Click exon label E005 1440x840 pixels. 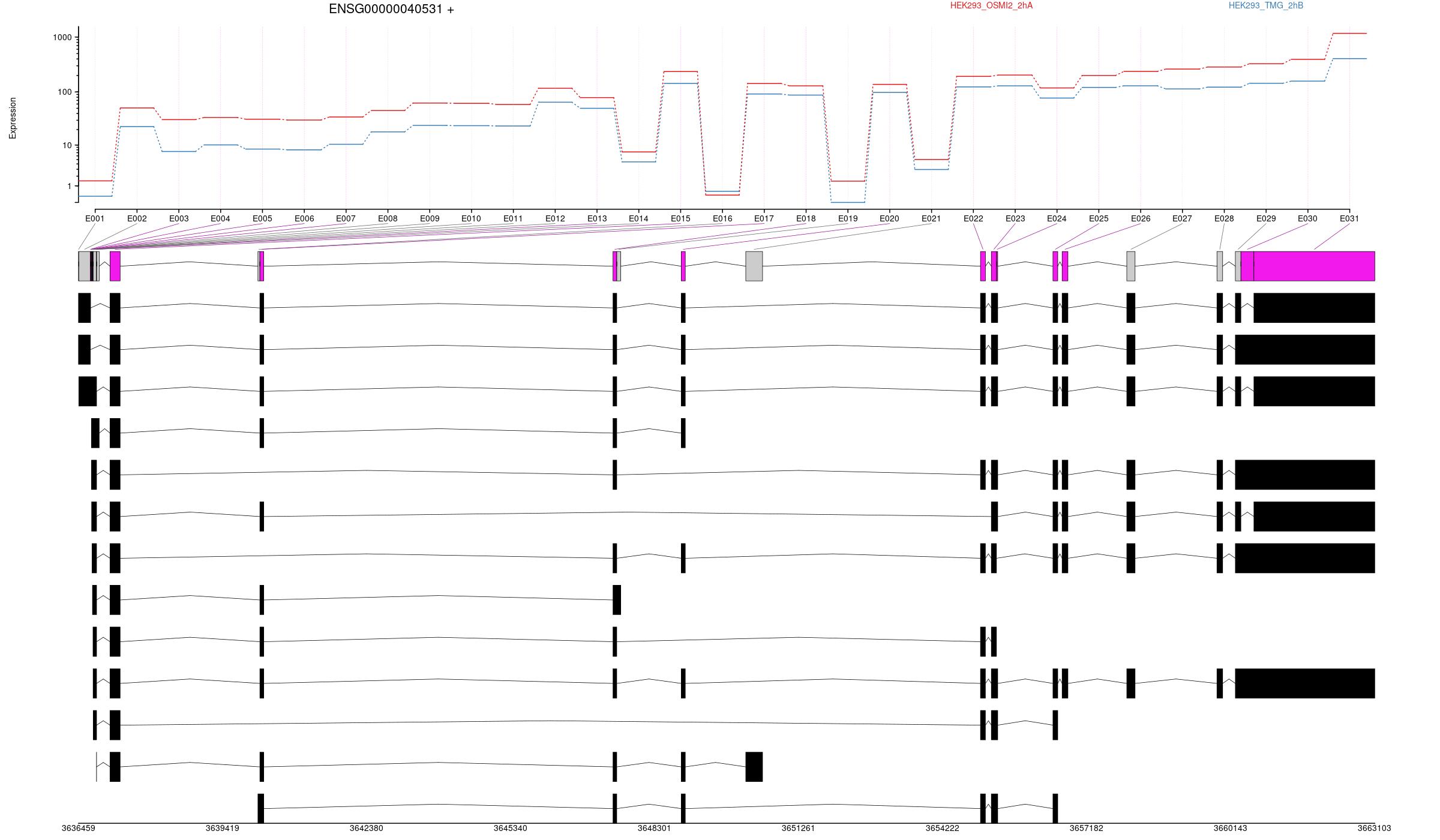pyautogui.click(x=262, y=218)
